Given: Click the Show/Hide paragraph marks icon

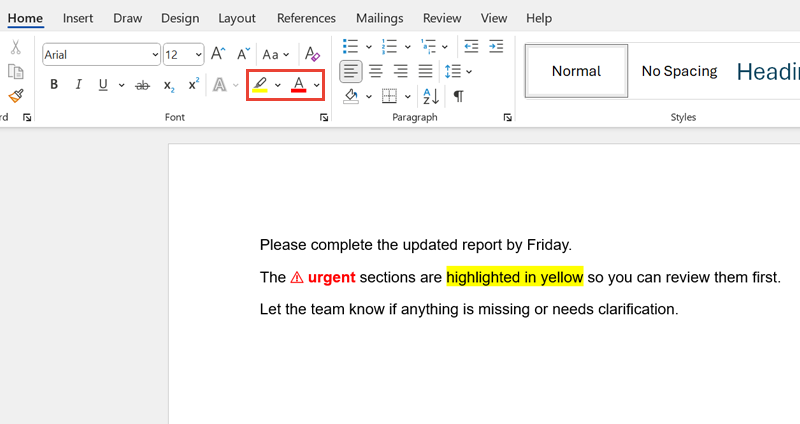Looking at the screenshot, I should [x=458, y=96].
